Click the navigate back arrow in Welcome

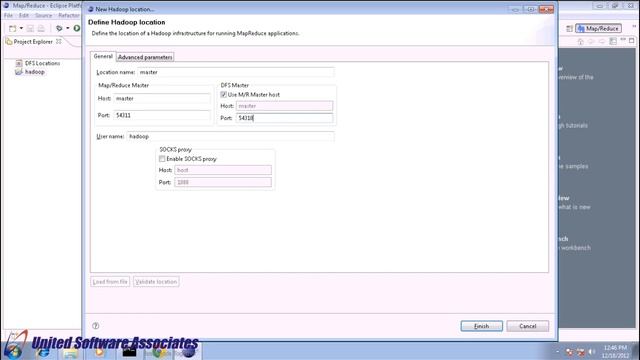coord(591,42)
